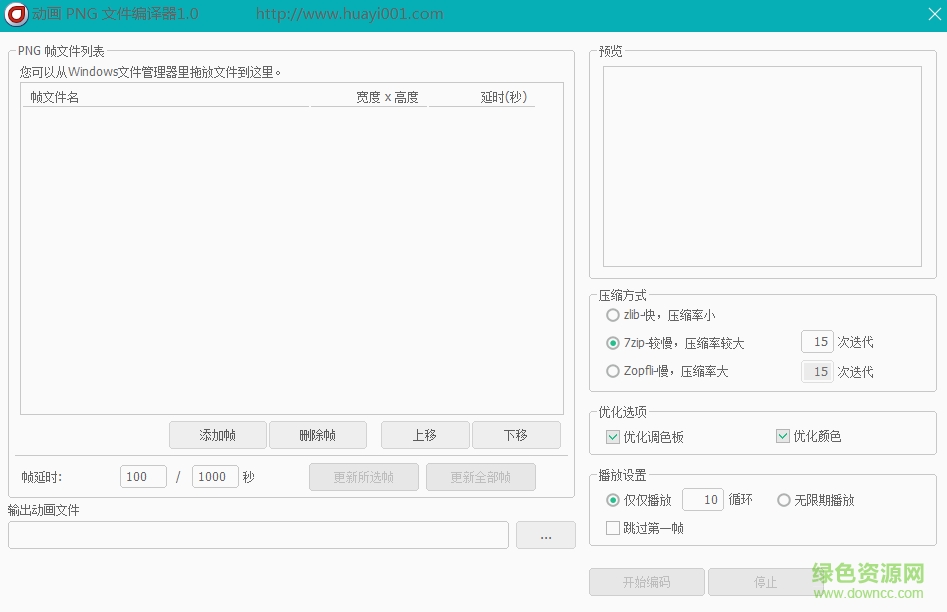The width and height of the screenshot is (947, 612).
Task: Enable the 跳过第一帧 option
Action: pos(613,528)
